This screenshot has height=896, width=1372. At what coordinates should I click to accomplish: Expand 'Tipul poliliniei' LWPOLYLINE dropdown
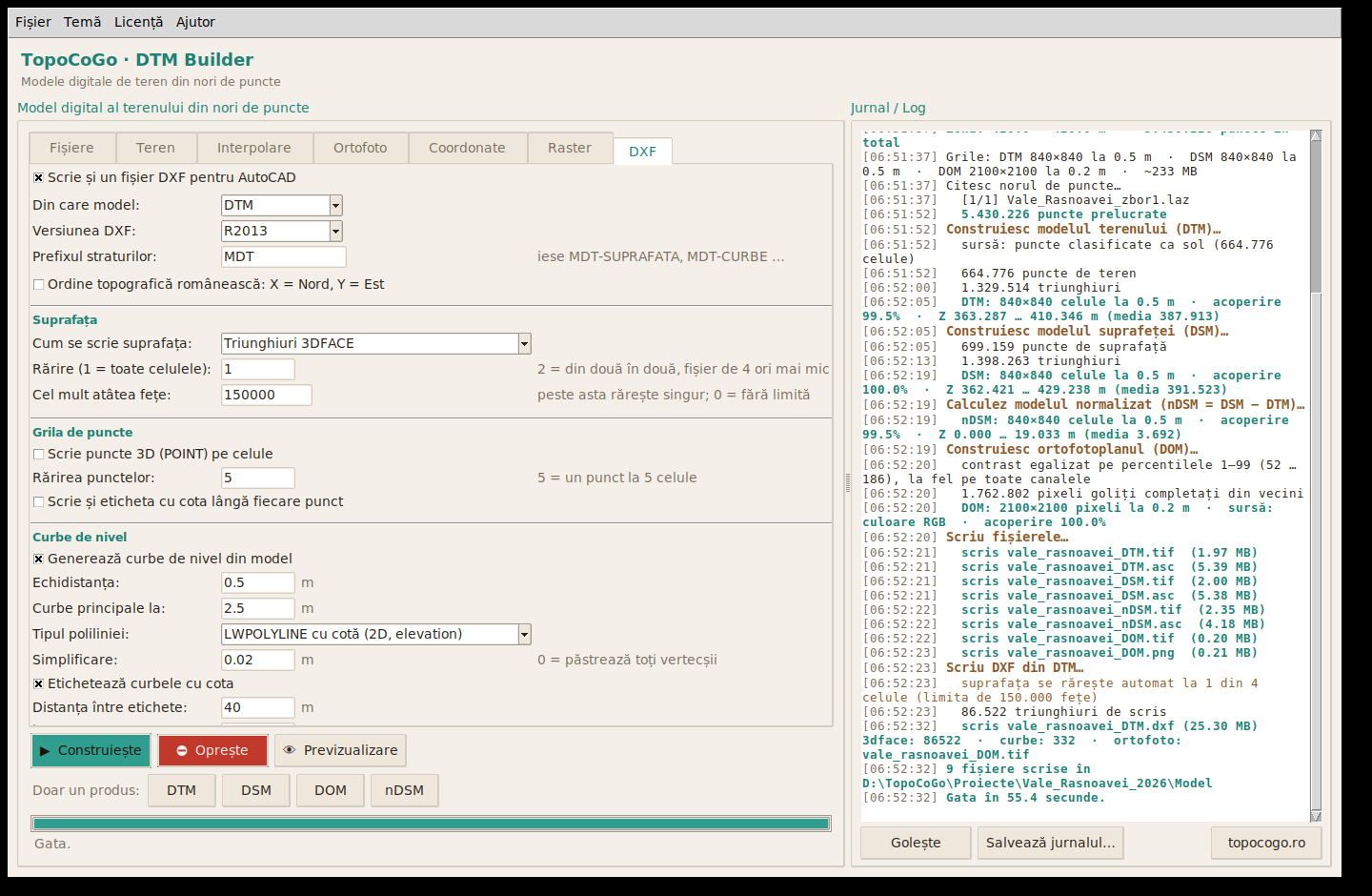(524, 634)
